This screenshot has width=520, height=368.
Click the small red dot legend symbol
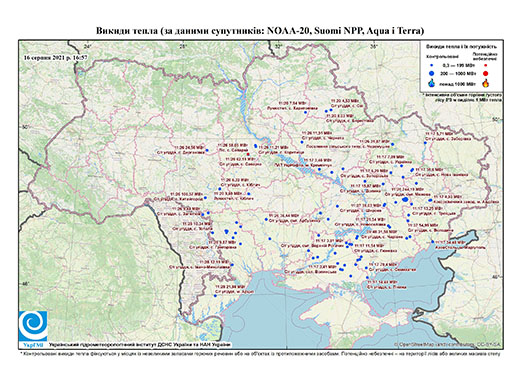(x=486, y=66)
